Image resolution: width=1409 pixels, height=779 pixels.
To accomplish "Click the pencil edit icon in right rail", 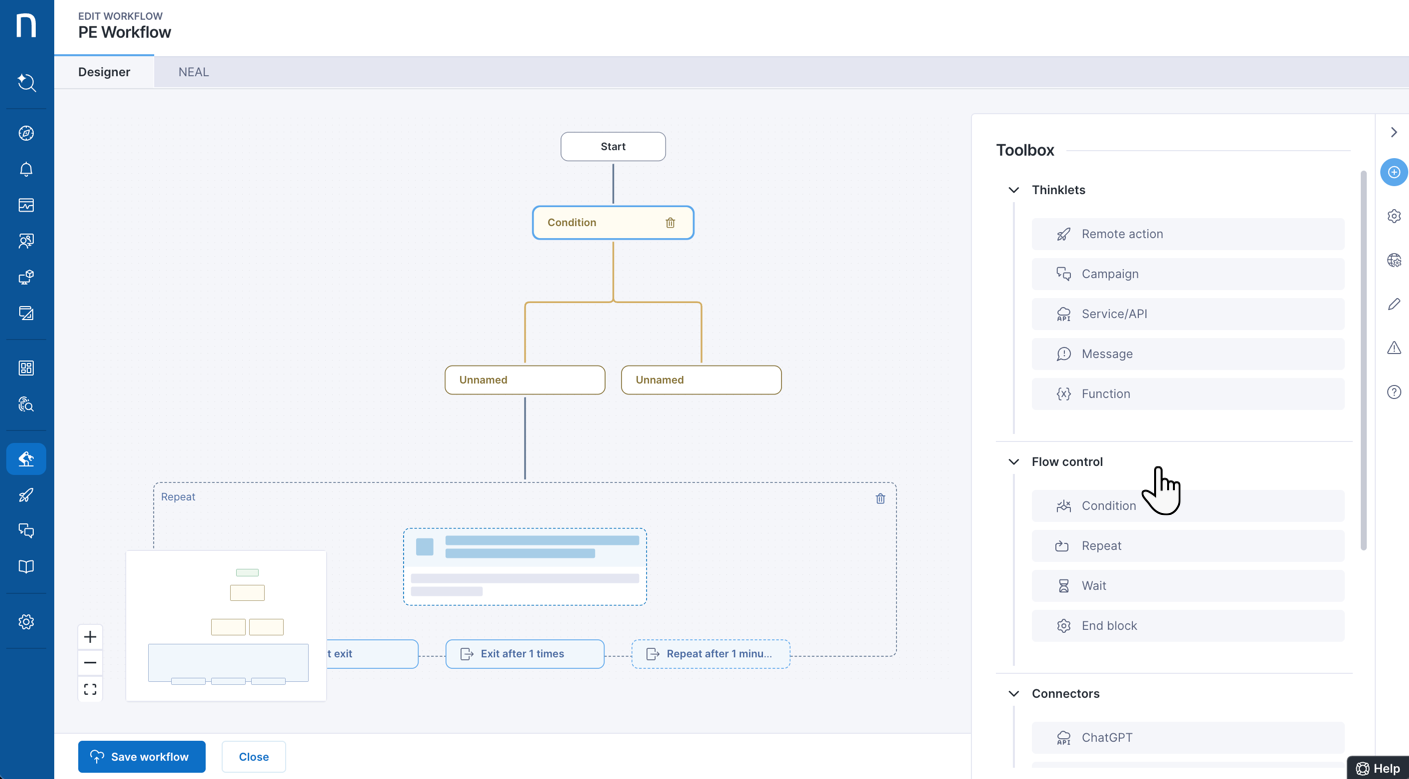I will pyautogui.click(x=1394, y=304).
